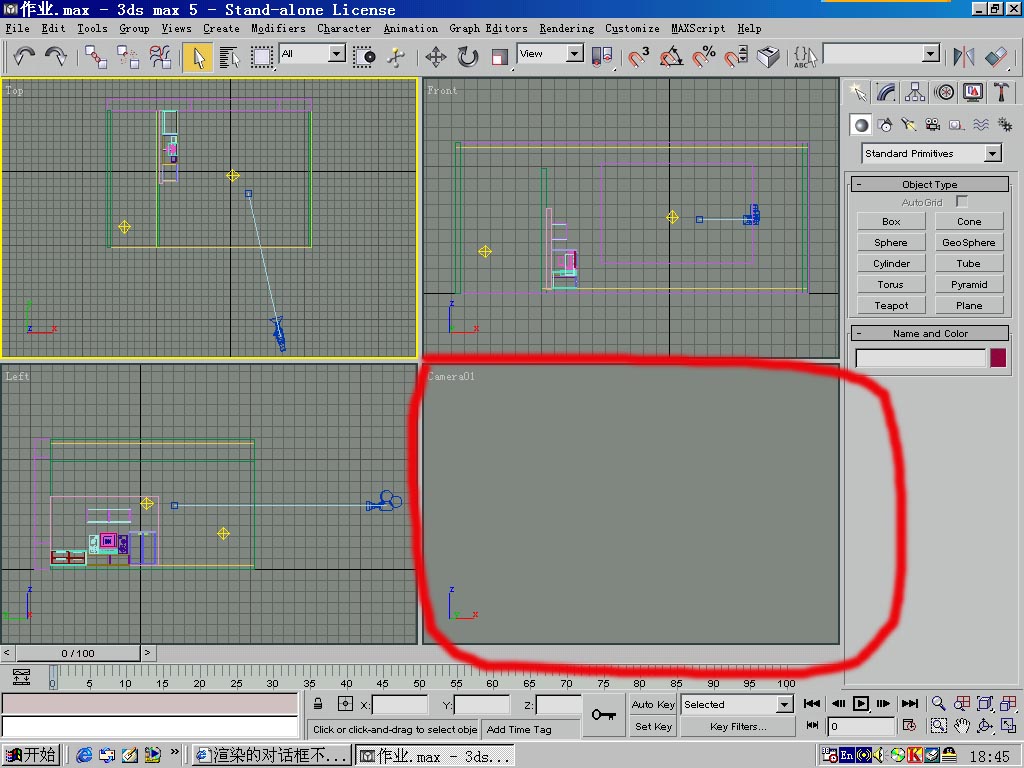Toggle the selection lock padlock
The width and height of the screenshot is (1024, 768).
(x=318, y=704)
